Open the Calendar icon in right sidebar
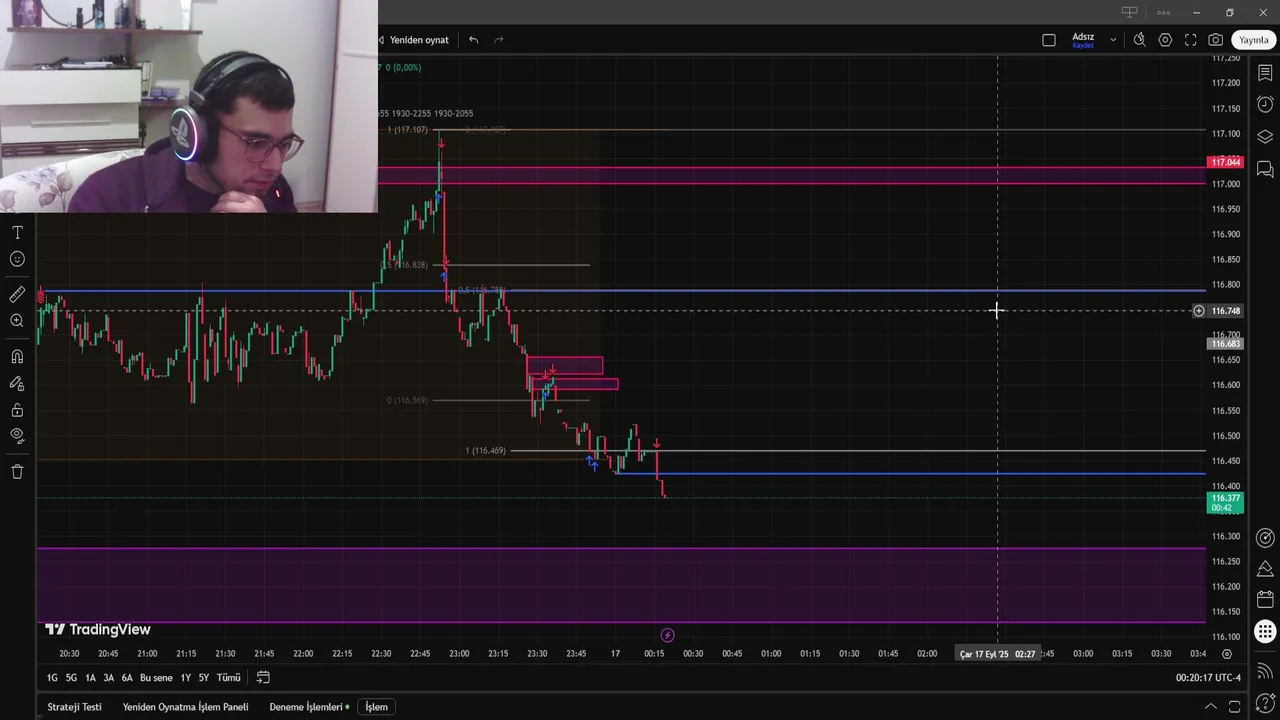The height and width of the screenshot is (720, 1280). pos(1265,600)
